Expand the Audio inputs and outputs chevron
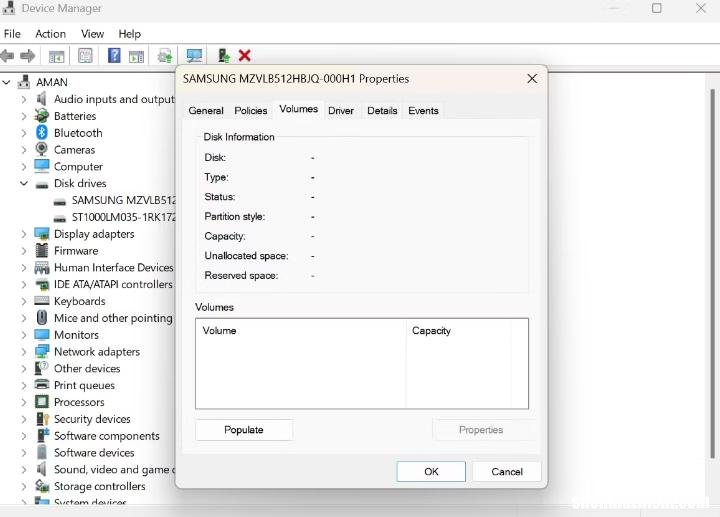The height and width of the screenshot is (517, 720). (24, 99)
